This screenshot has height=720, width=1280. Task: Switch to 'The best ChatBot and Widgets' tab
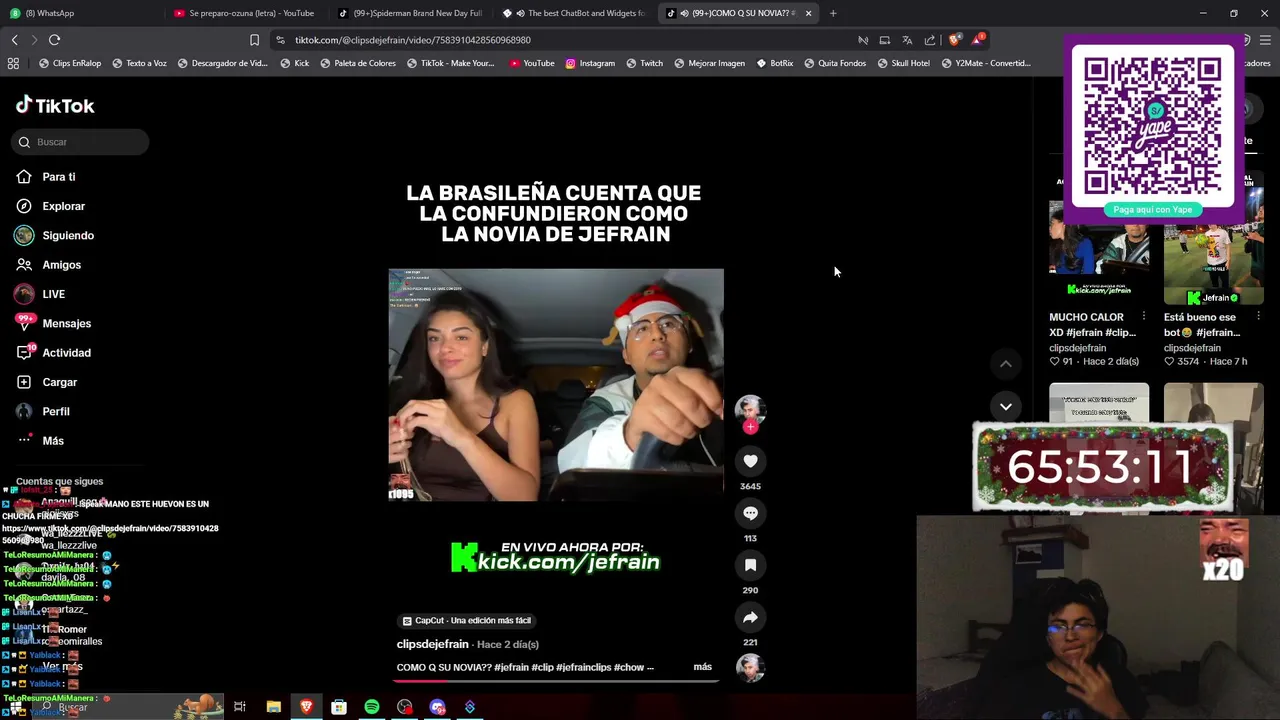pos(575,13)
